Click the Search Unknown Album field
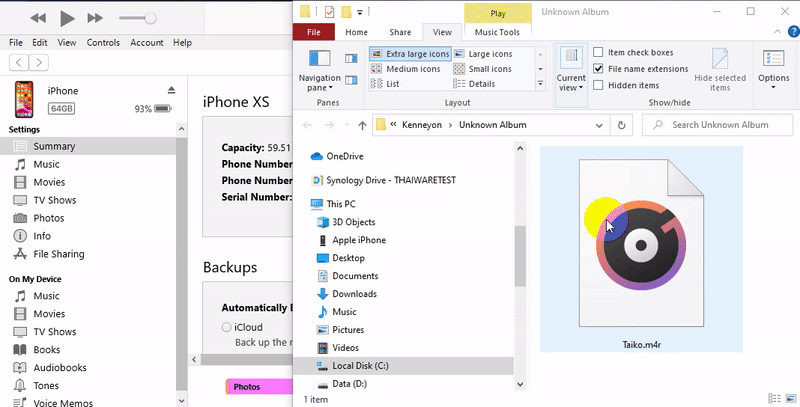Viewport: 800px width, 407px height. [717, 125]
